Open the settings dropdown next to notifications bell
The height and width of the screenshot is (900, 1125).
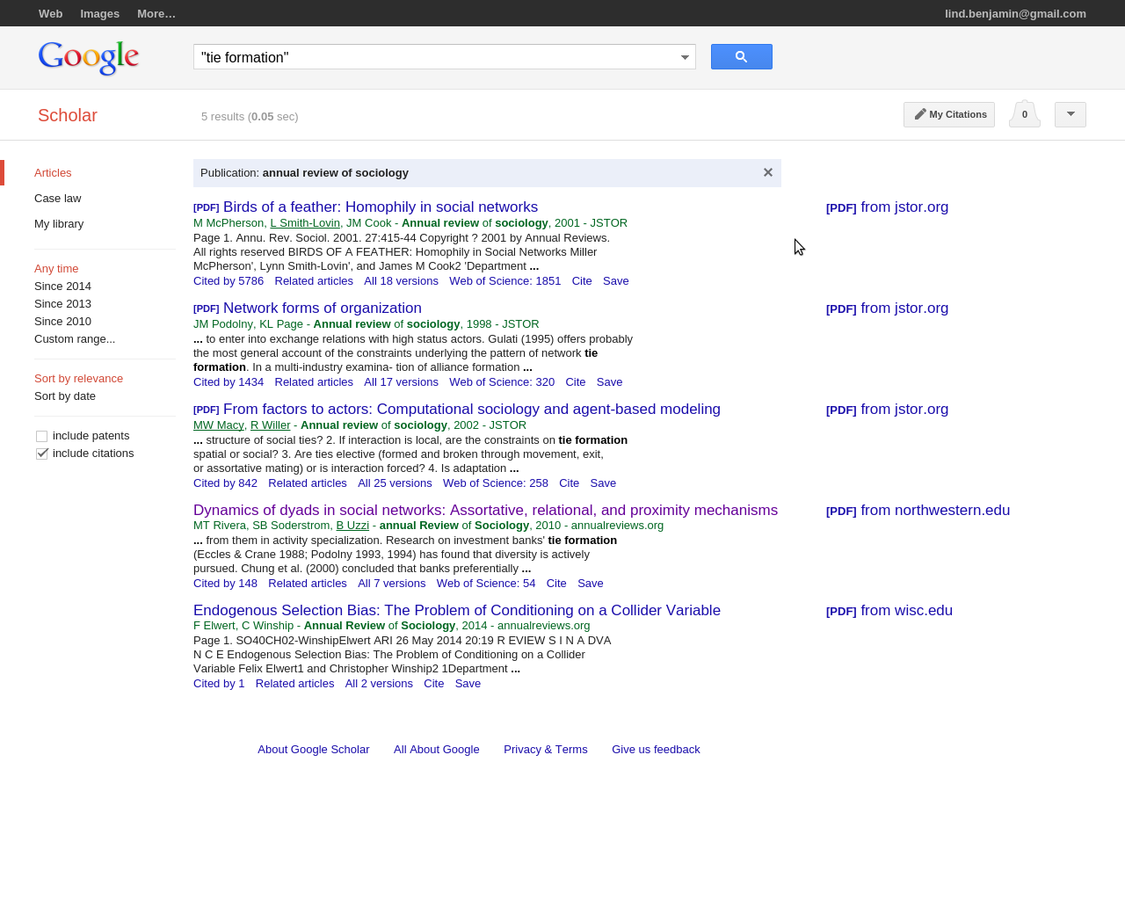(1070, 115)
